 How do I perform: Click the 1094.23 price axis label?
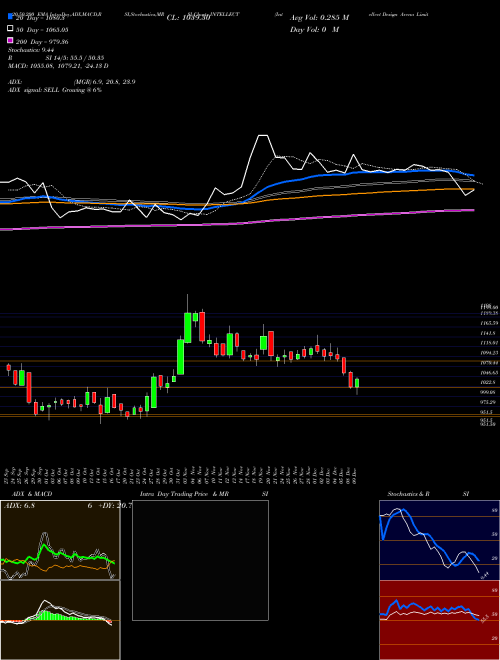(x=490, y=353)
